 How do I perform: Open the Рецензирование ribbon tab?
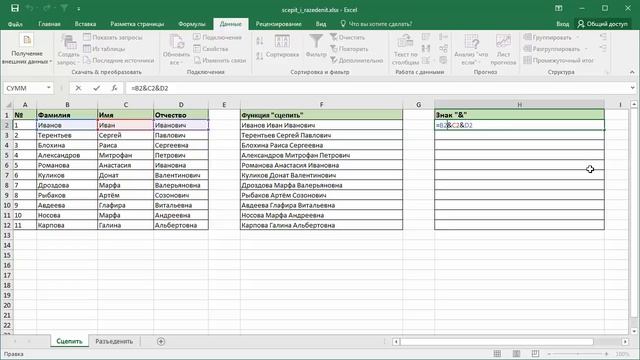pos(278,24)
